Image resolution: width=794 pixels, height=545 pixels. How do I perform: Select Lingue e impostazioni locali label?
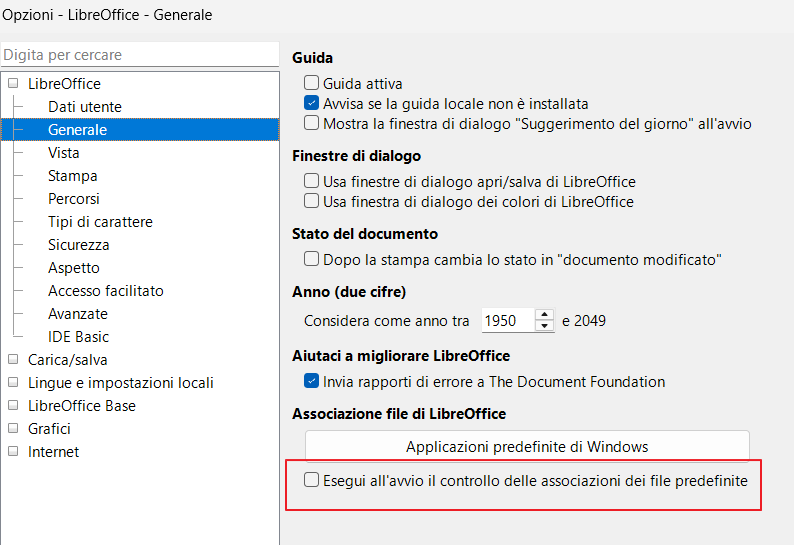click(x=121, y=382)
